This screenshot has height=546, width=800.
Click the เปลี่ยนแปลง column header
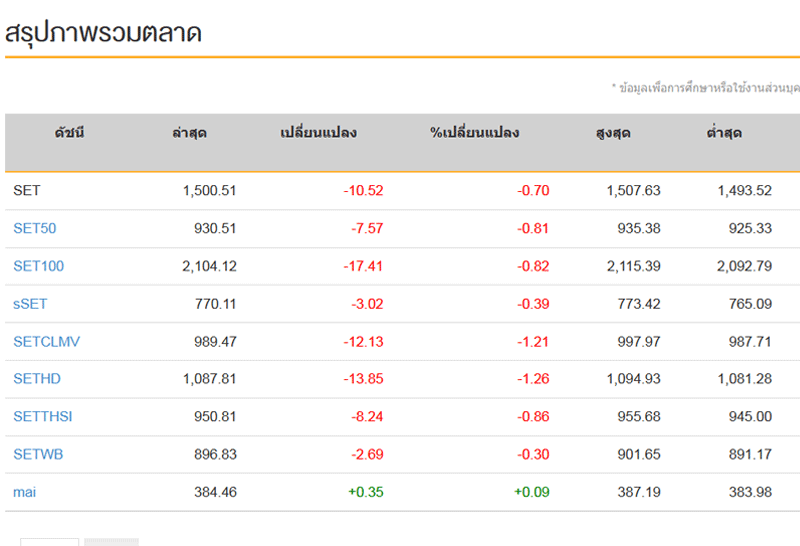click(318, 133)
